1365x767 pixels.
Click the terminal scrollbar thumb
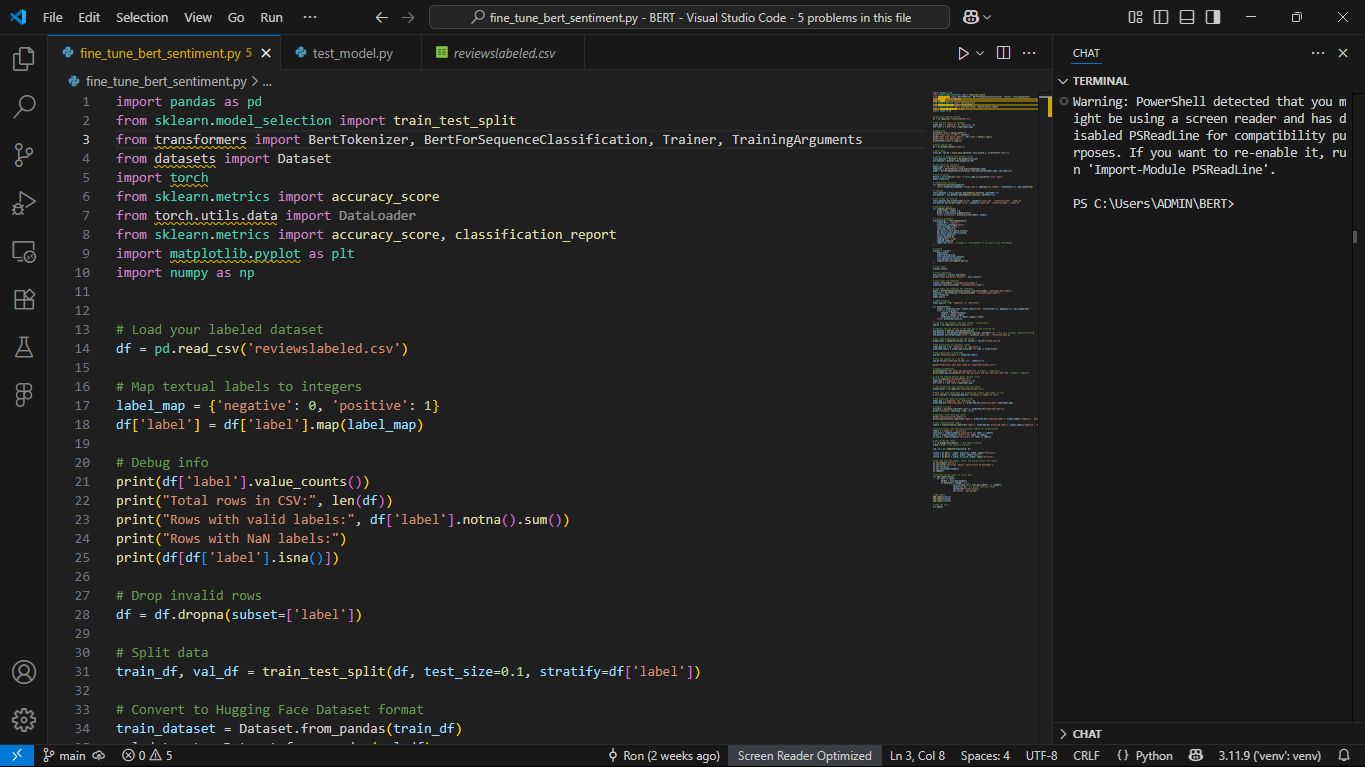click(x=1355, y=237)
